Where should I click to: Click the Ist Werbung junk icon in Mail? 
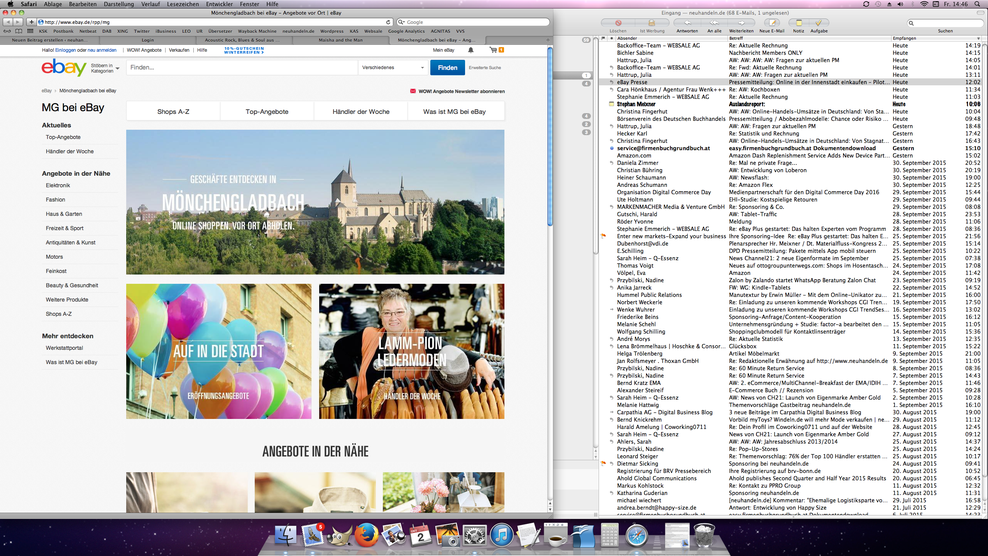[x=652, y=23]
